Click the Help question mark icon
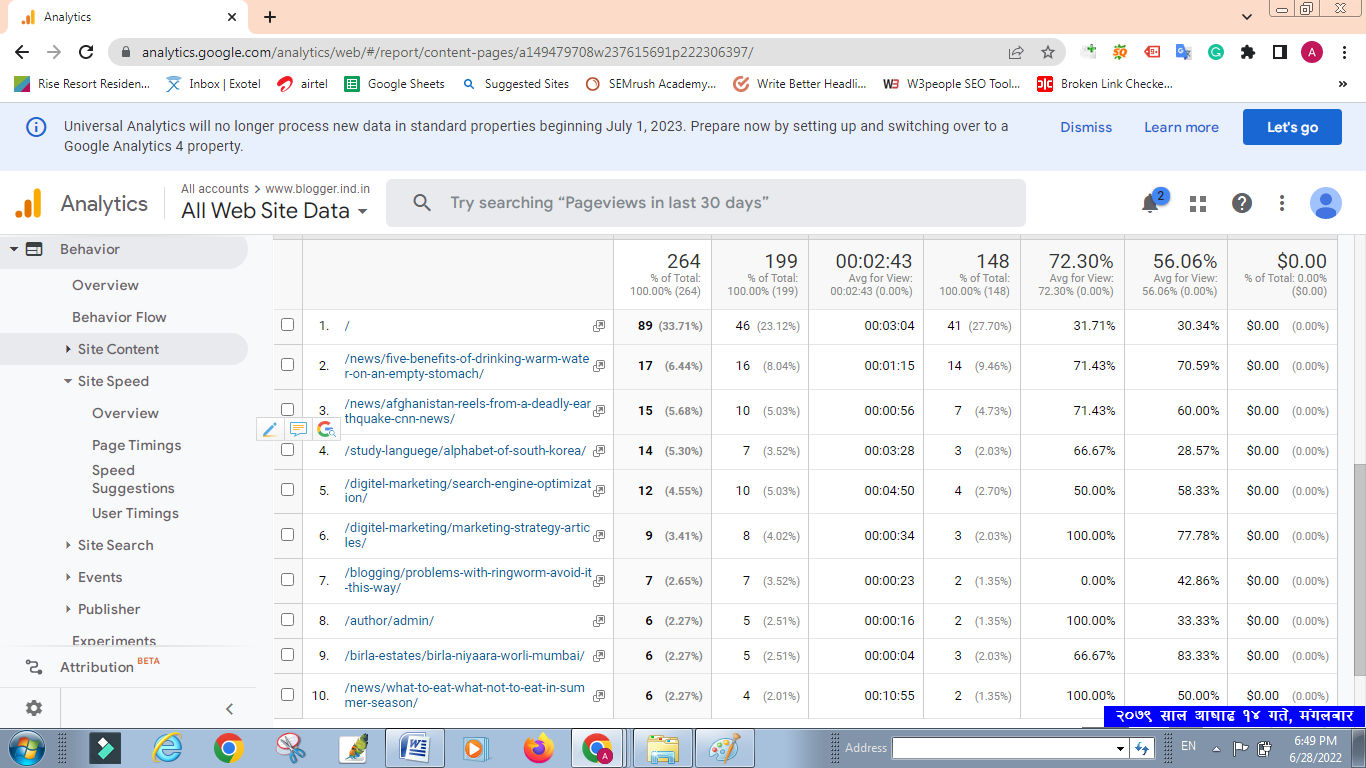 pyautogui.click(x=1242, y=203)
